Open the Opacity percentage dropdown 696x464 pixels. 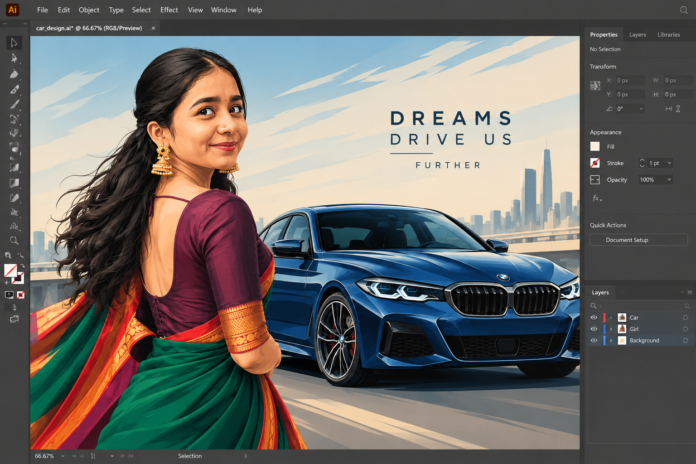(x=669, y=179)
